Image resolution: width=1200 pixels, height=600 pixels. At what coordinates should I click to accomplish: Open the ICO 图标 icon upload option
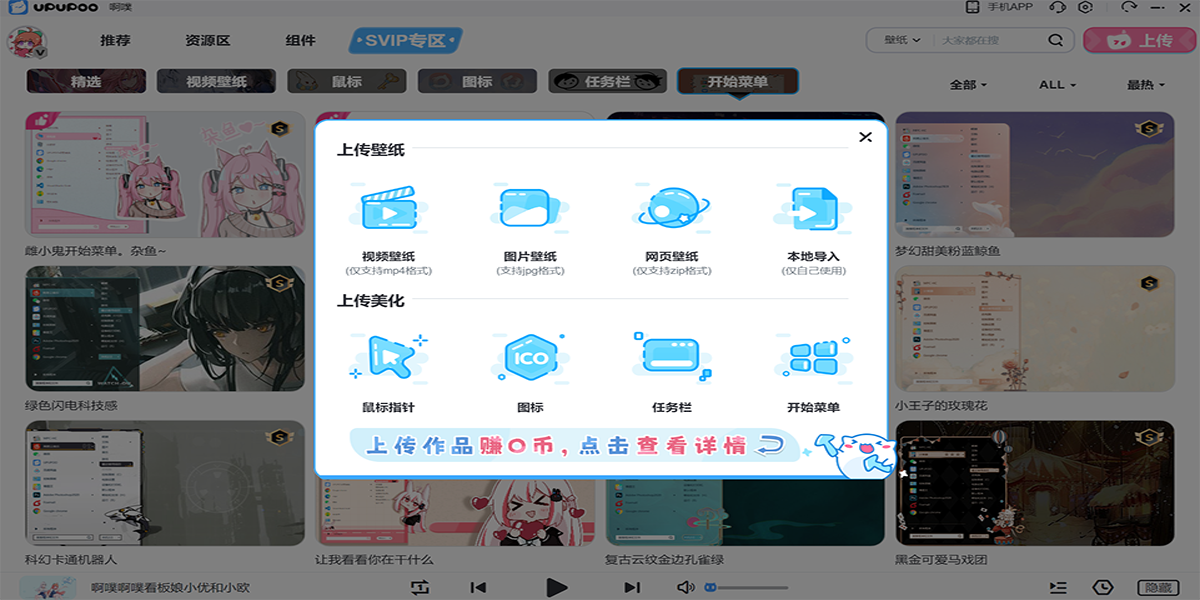point(530,355)
